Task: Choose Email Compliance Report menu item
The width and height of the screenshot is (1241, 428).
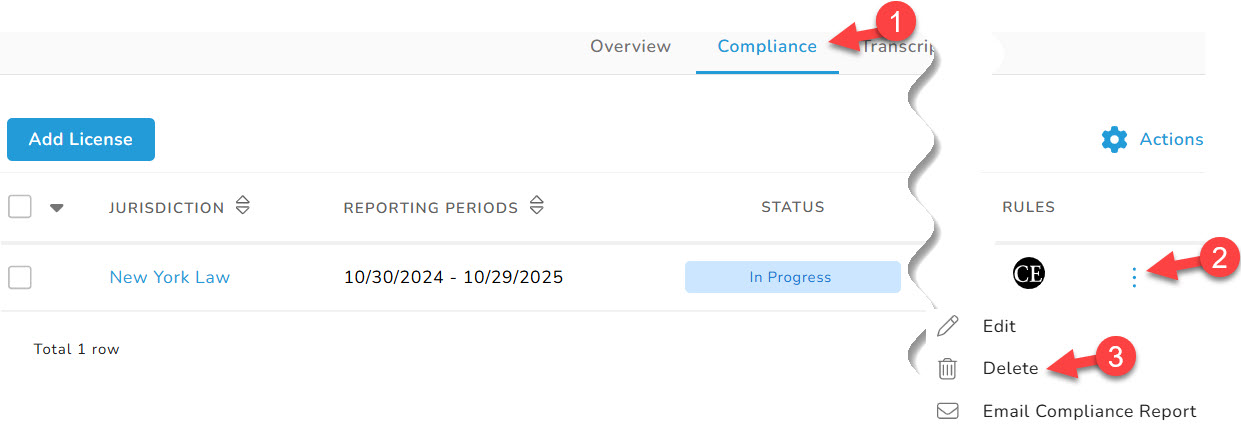Action: point(1089,411)
